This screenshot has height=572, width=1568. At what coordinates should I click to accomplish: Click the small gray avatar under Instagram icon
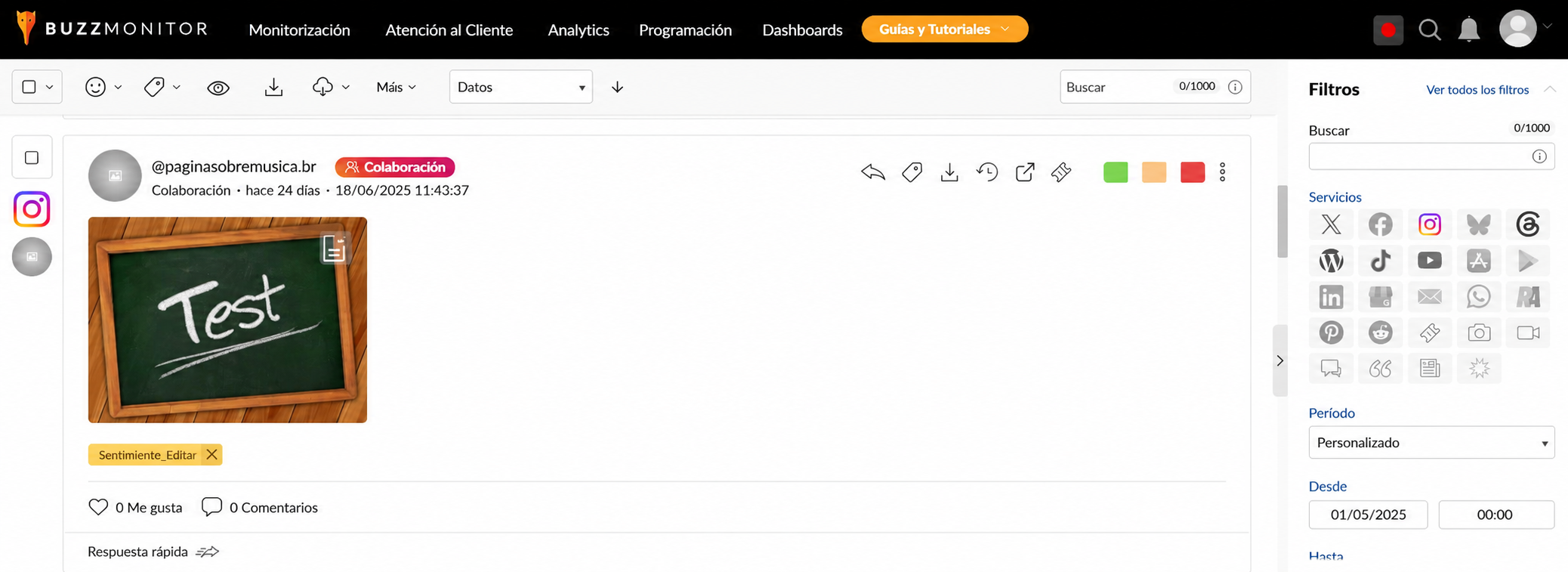pyautogui.click(x=32, y=257)
